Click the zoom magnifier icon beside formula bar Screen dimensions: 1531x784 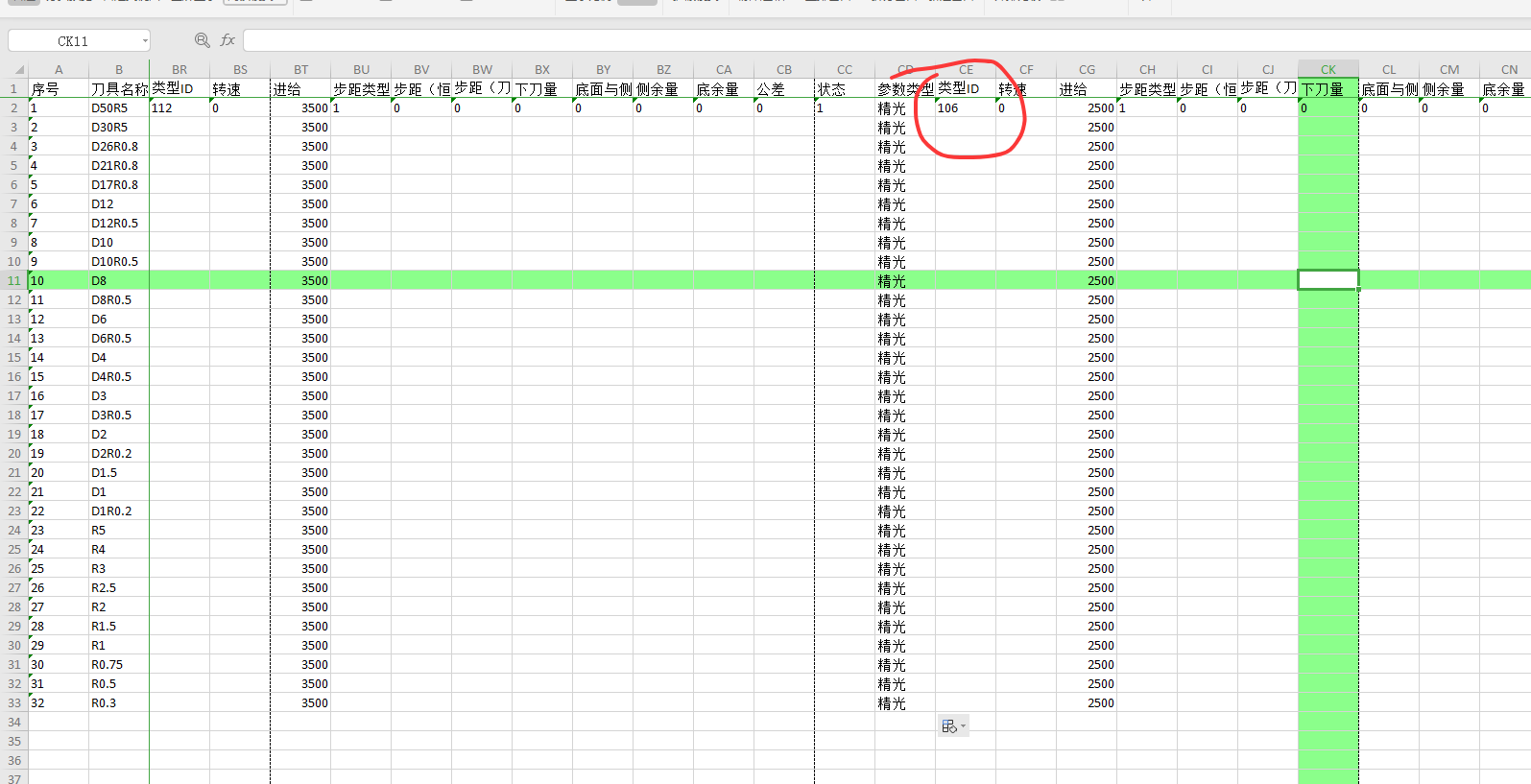(202, 40)
